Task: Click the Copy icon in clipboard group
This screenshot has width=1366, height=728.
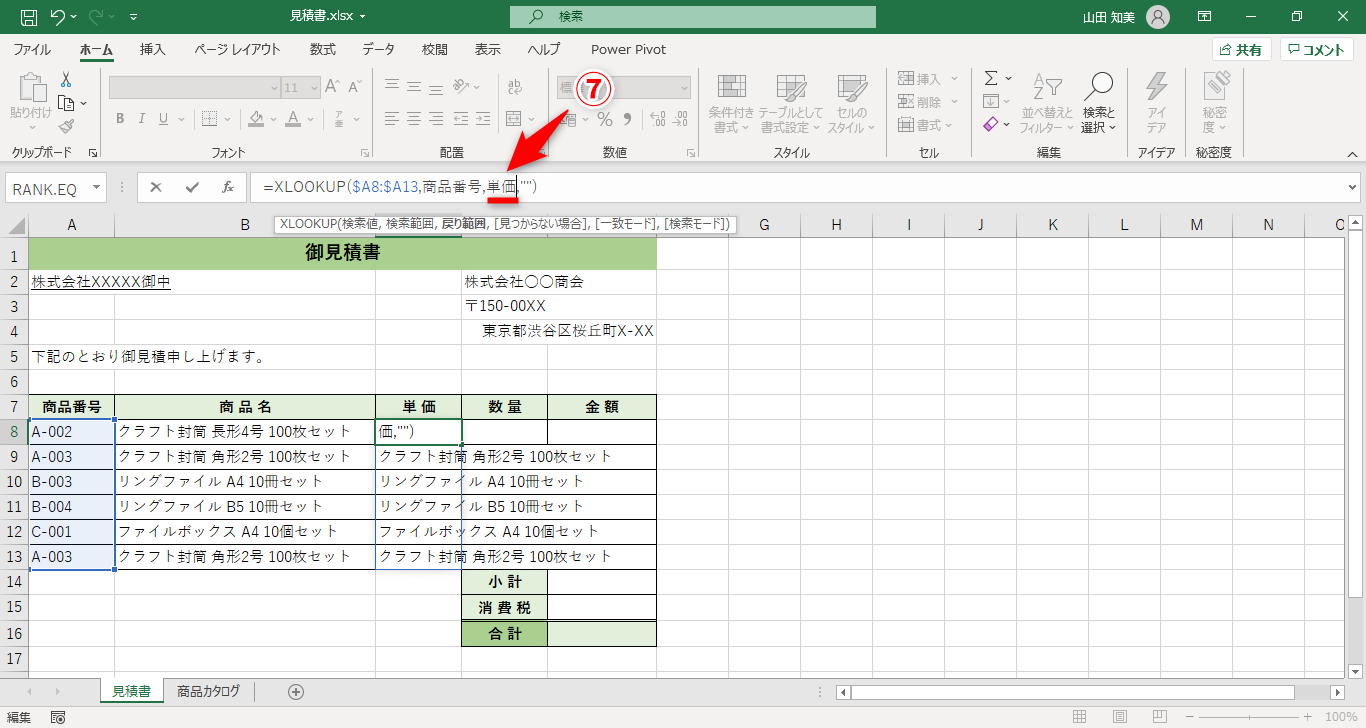Action: (x=67, y=102)
